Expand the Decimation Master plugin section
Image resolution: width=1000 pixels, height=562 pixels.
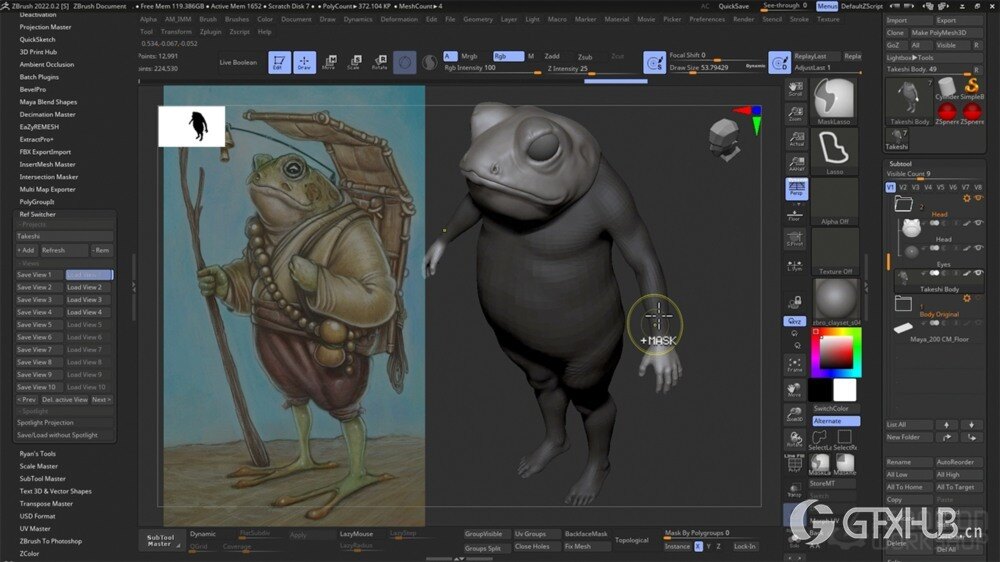coord(47,115)
